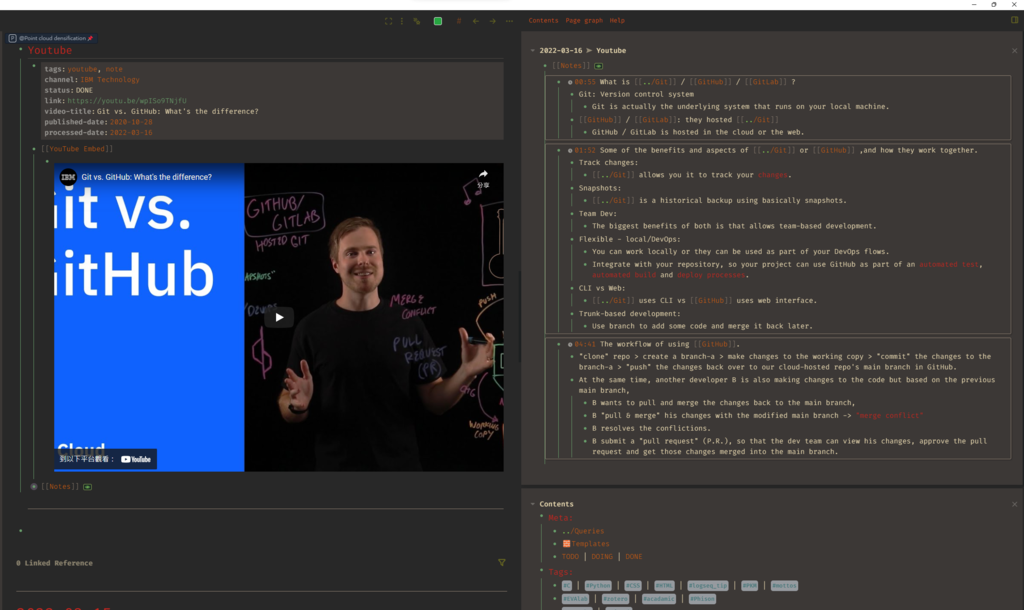Toggle the Youtube heading block bullet
The width and height of the screenshot is (1024, 610).
click(21, 50)
